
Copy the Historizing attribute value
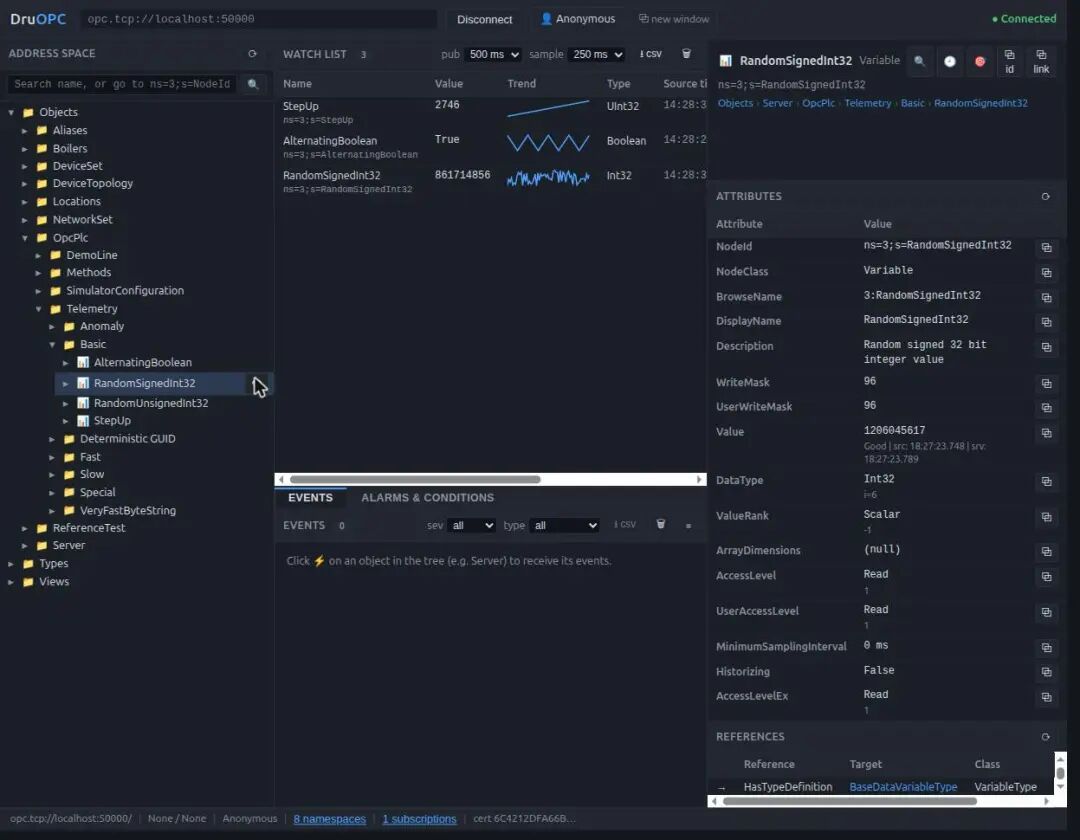[1046, 672]
